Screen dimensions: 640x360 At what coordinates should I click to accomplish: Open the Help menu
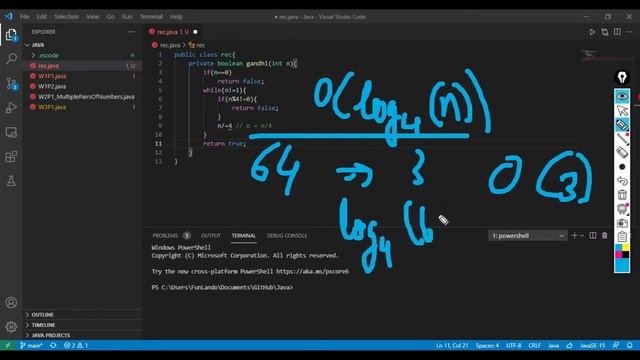pos(176,17)
